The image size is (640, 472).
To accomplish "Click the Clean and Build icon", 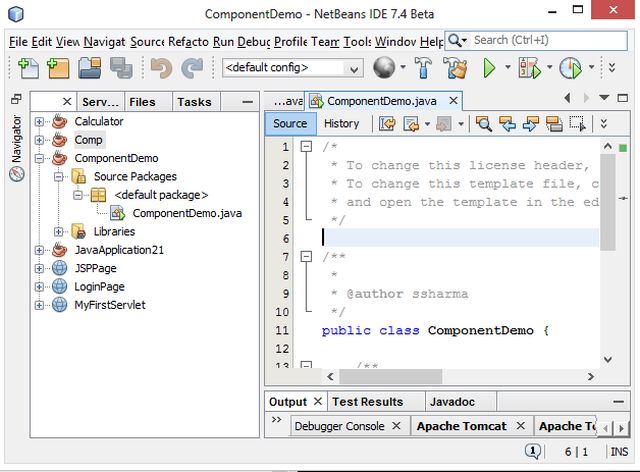I will (455, 68).
